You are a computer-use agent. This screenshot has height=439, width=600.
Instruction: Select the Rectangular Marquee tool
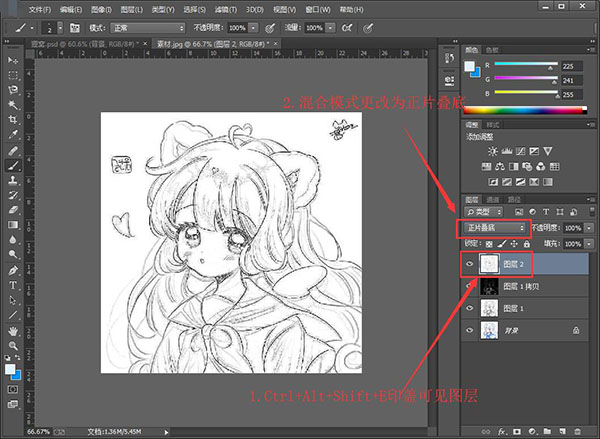pos(13,75)
